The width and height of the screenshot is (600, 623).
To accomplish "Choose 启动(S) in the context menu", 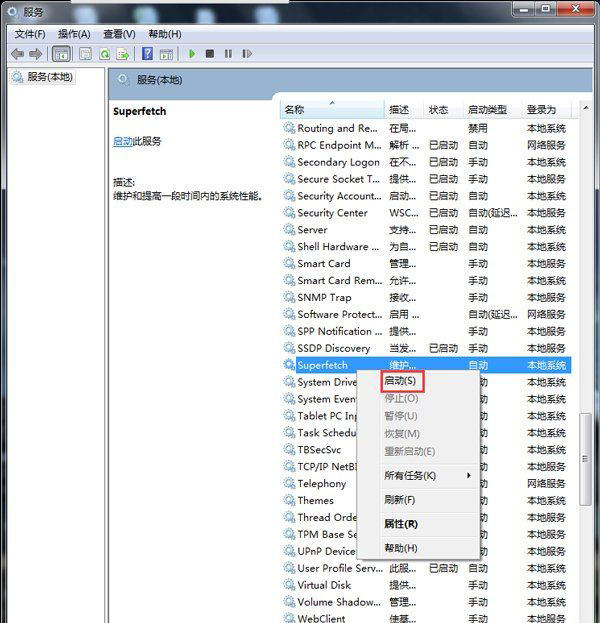I will 400,381.
